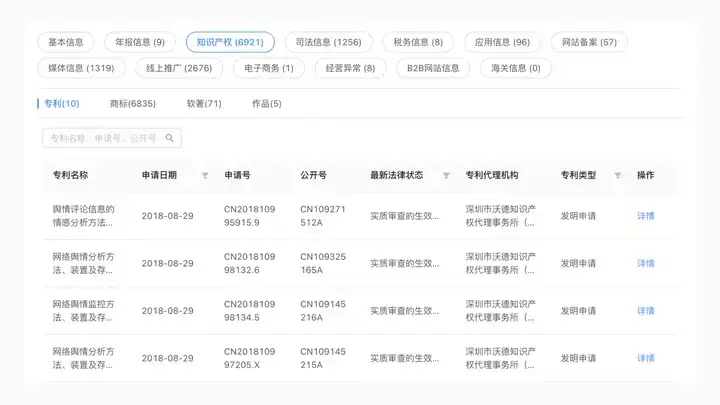720x405 pixels.
Task: Click publication number CN109145216A
Action: coord(323,311)
